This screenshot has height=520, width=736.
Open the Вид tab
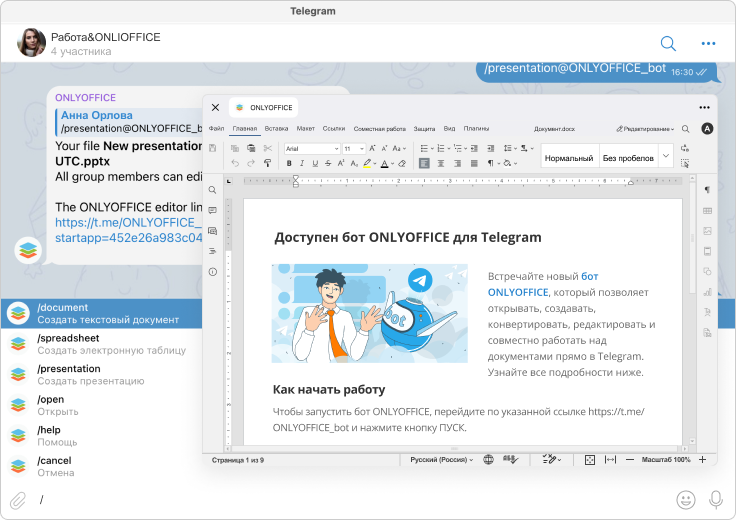coord(449,129)
